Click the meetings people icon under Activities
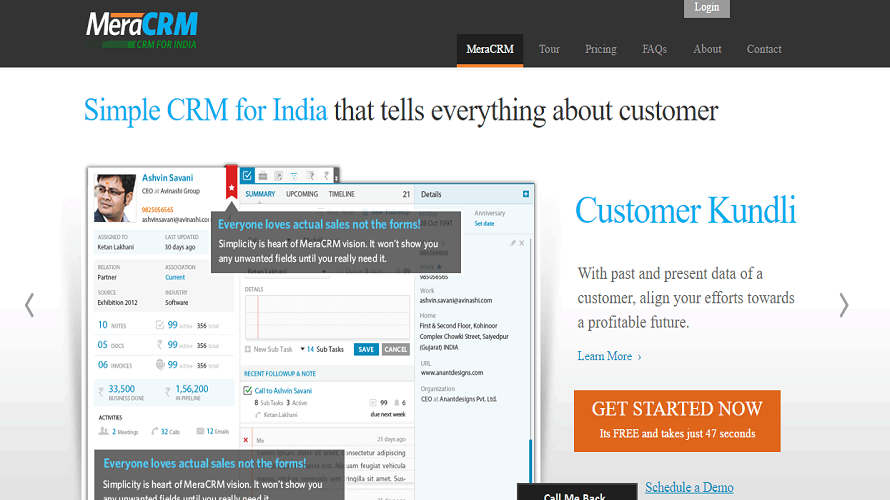Screen dimensions: 890x500 103,431
